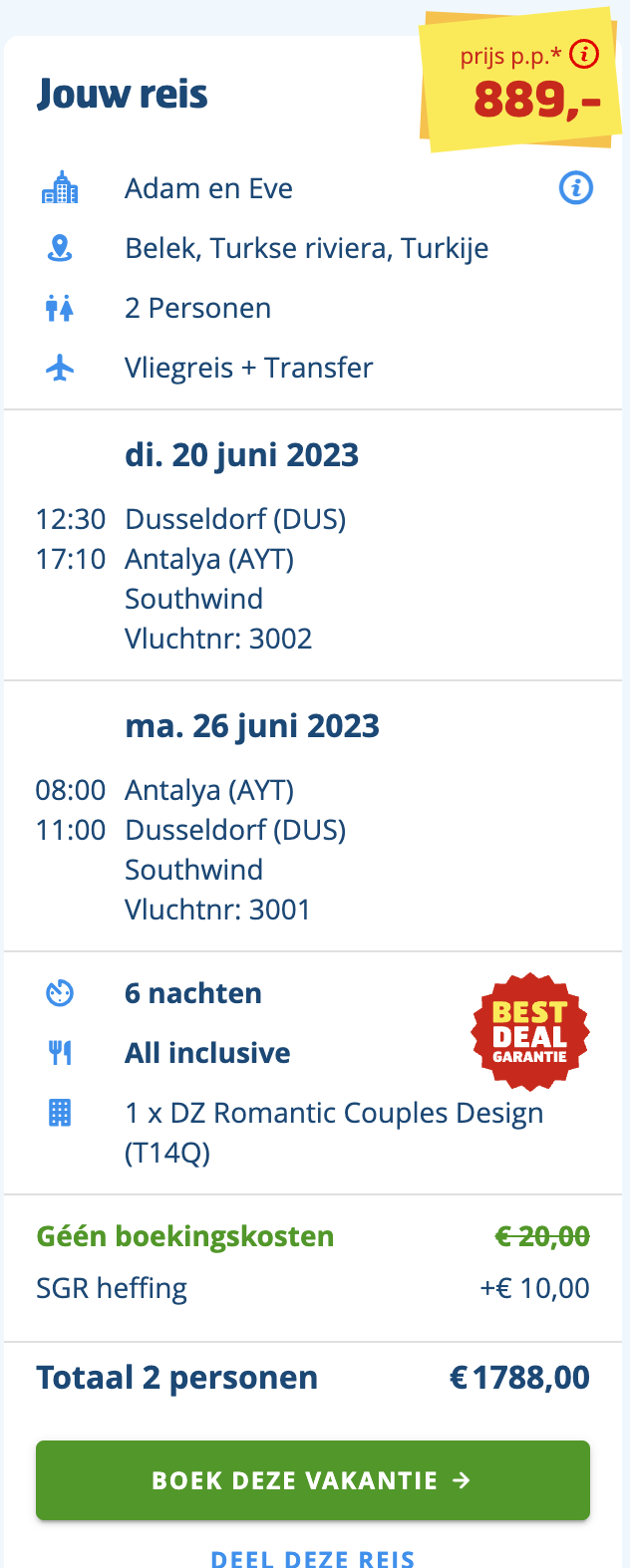Open hotel info icon beside Adam en Eve
630x1568 pixels.
[576, 187]
